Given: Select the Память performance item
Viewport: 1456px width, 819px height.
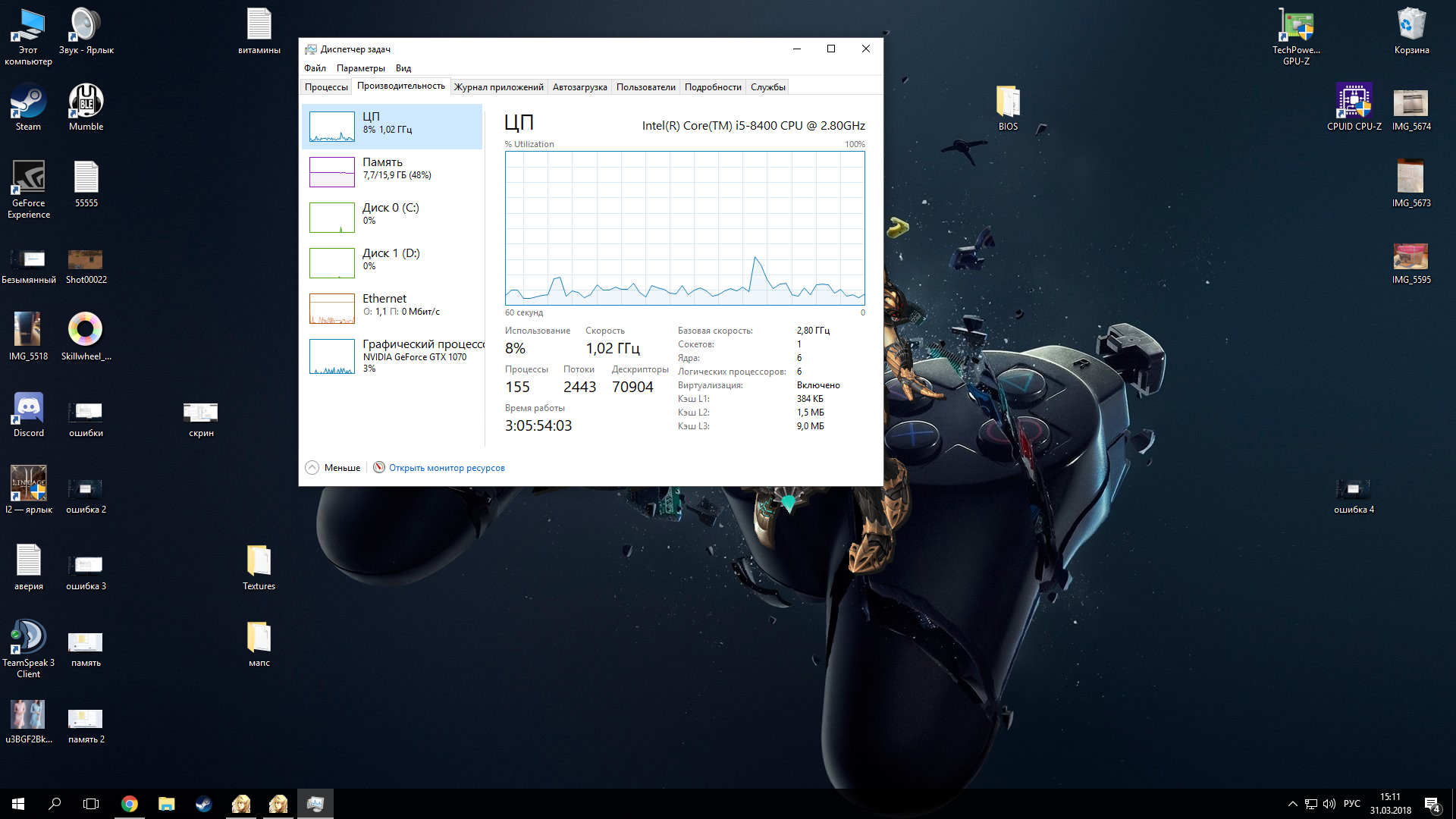Looking at the screenshot, I should [x=392, y=172].
